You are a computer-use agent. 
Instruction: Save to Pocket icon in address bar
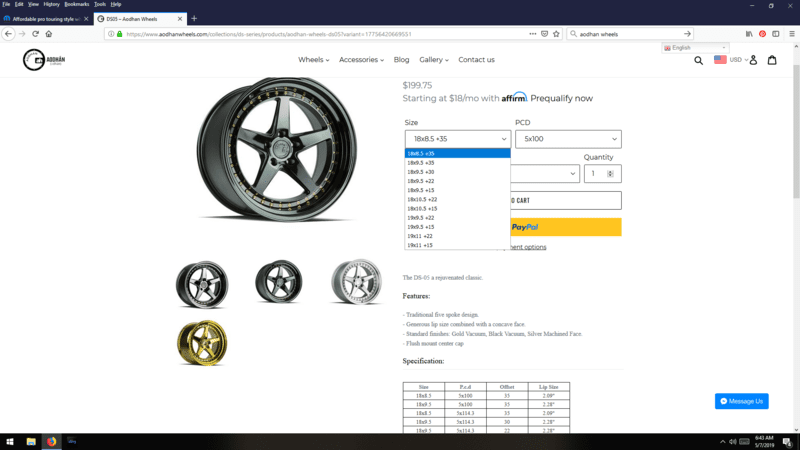pos(544,34)
